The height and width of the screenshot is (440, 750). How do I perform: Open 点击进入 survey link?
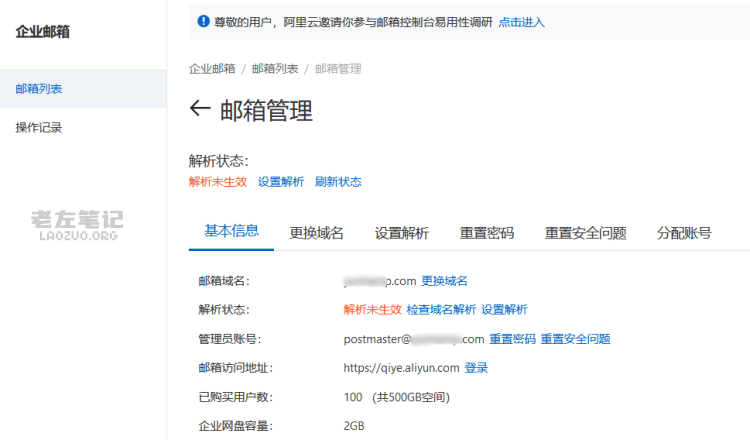[521, 22]
